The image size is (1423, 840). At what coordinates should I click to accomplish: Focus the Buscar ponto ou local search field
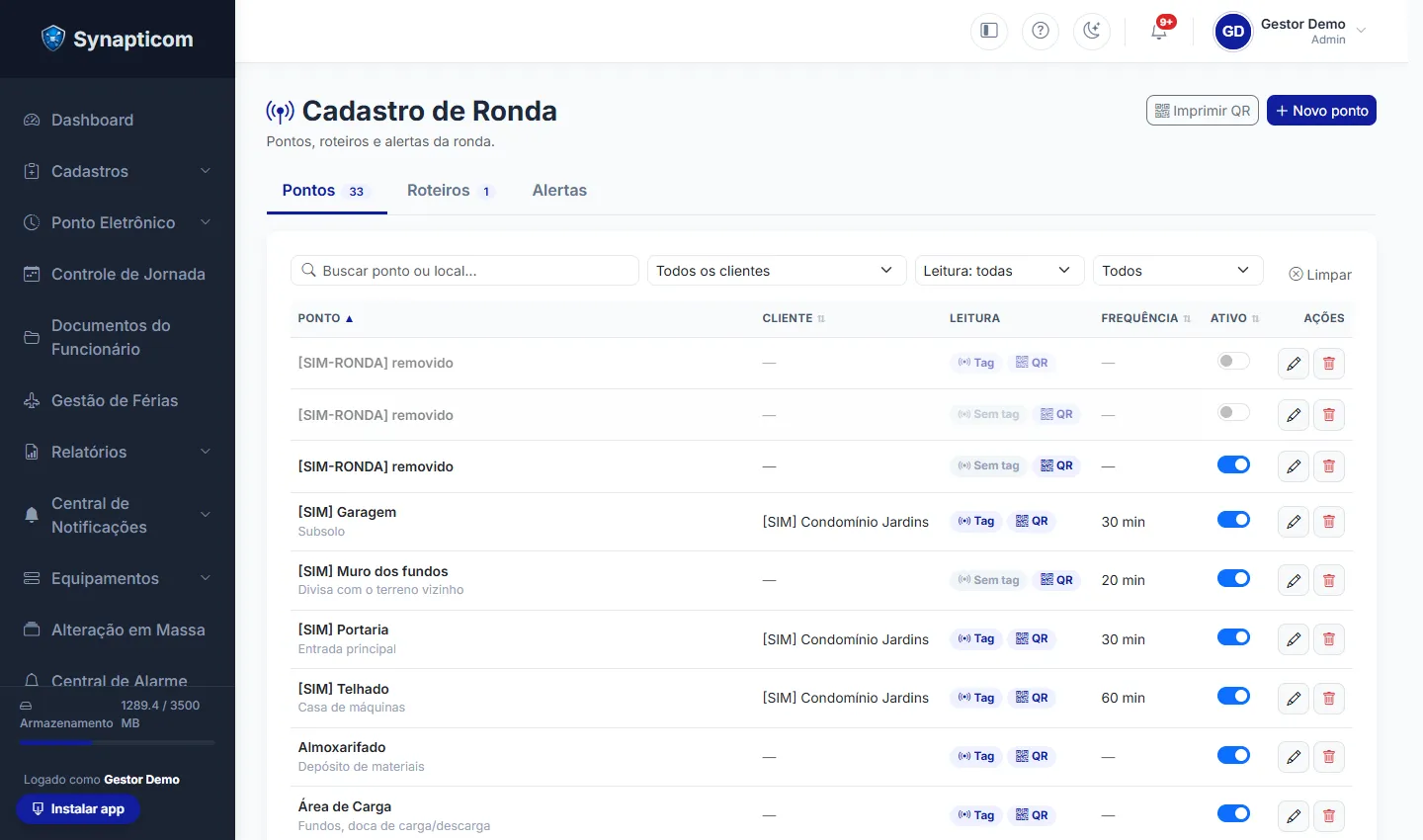tap(464, 271)
